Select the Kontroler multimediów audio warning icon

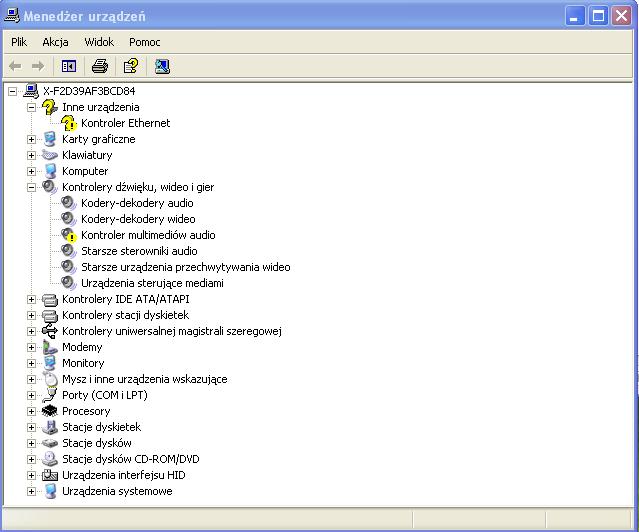pos(69,235)
